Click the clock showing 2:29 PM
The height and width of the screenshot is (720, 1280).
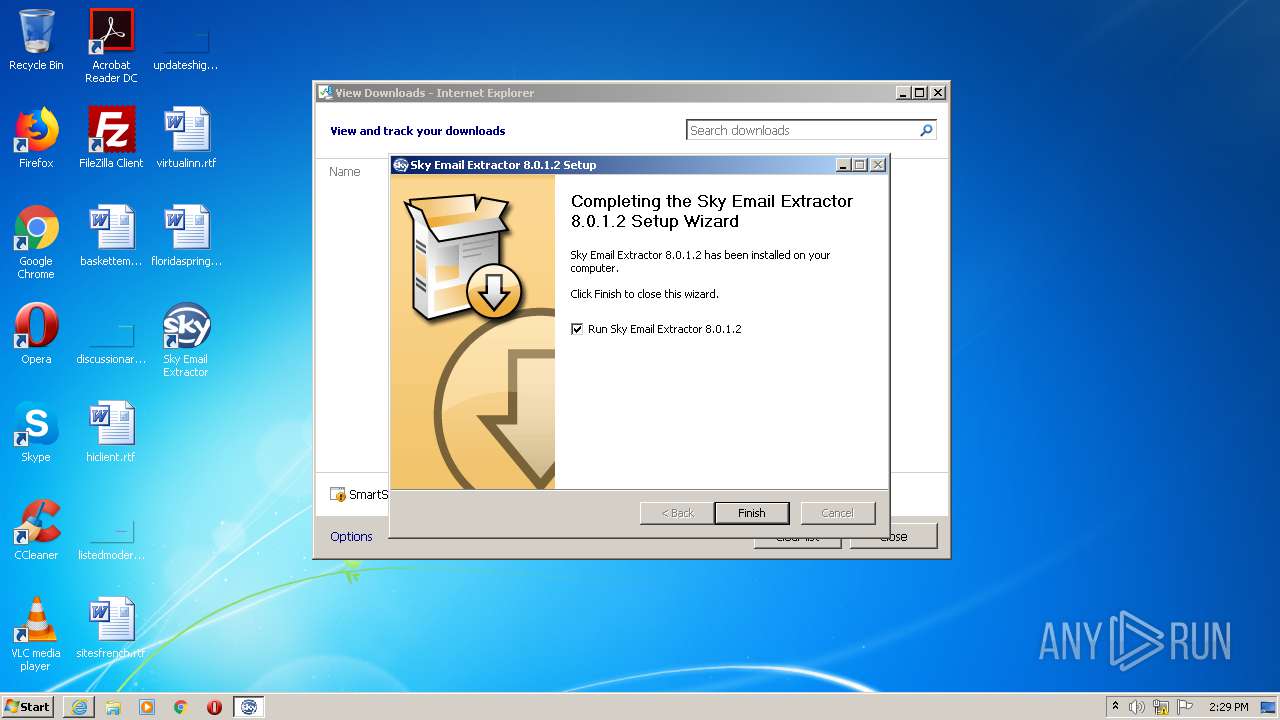click(1228, 707)
